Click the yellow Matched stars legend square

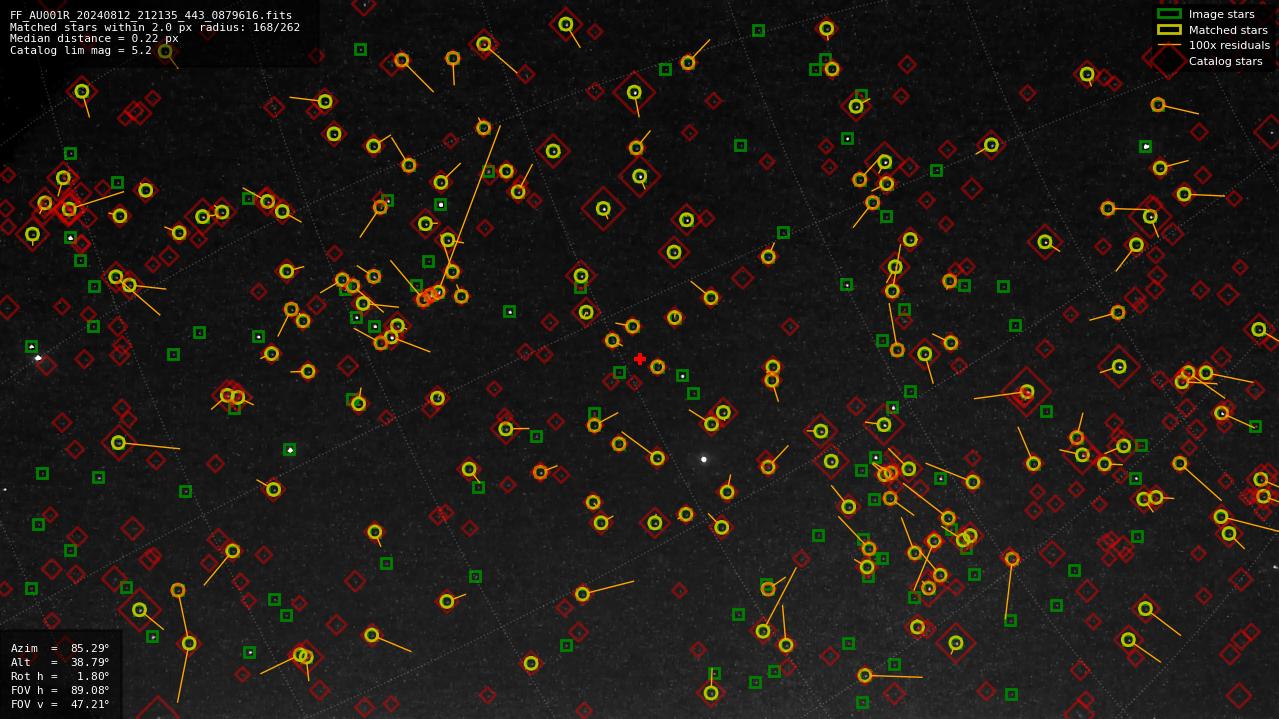1169,30
